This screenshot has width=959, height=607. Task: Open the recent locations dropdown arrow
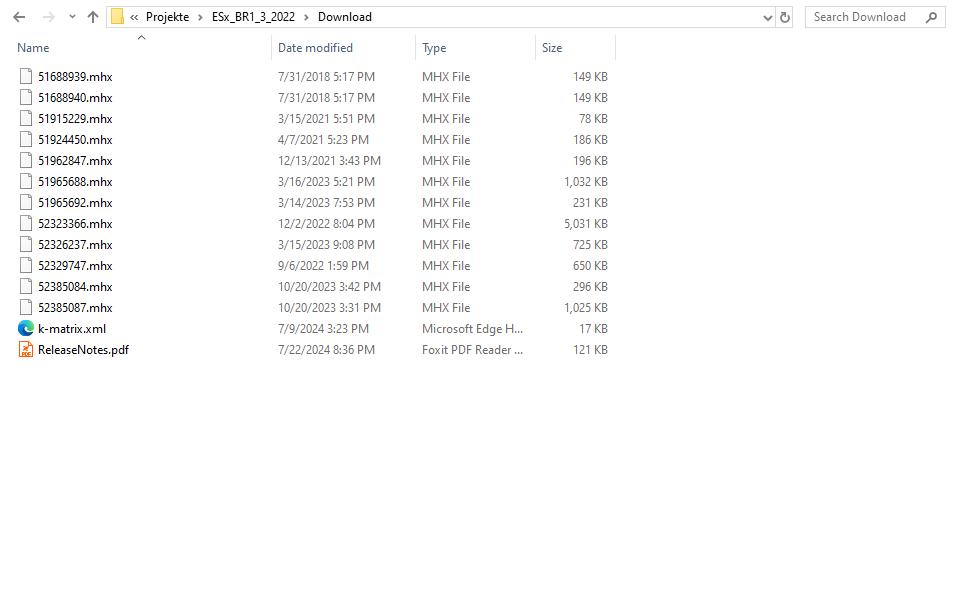coord(72,17)
